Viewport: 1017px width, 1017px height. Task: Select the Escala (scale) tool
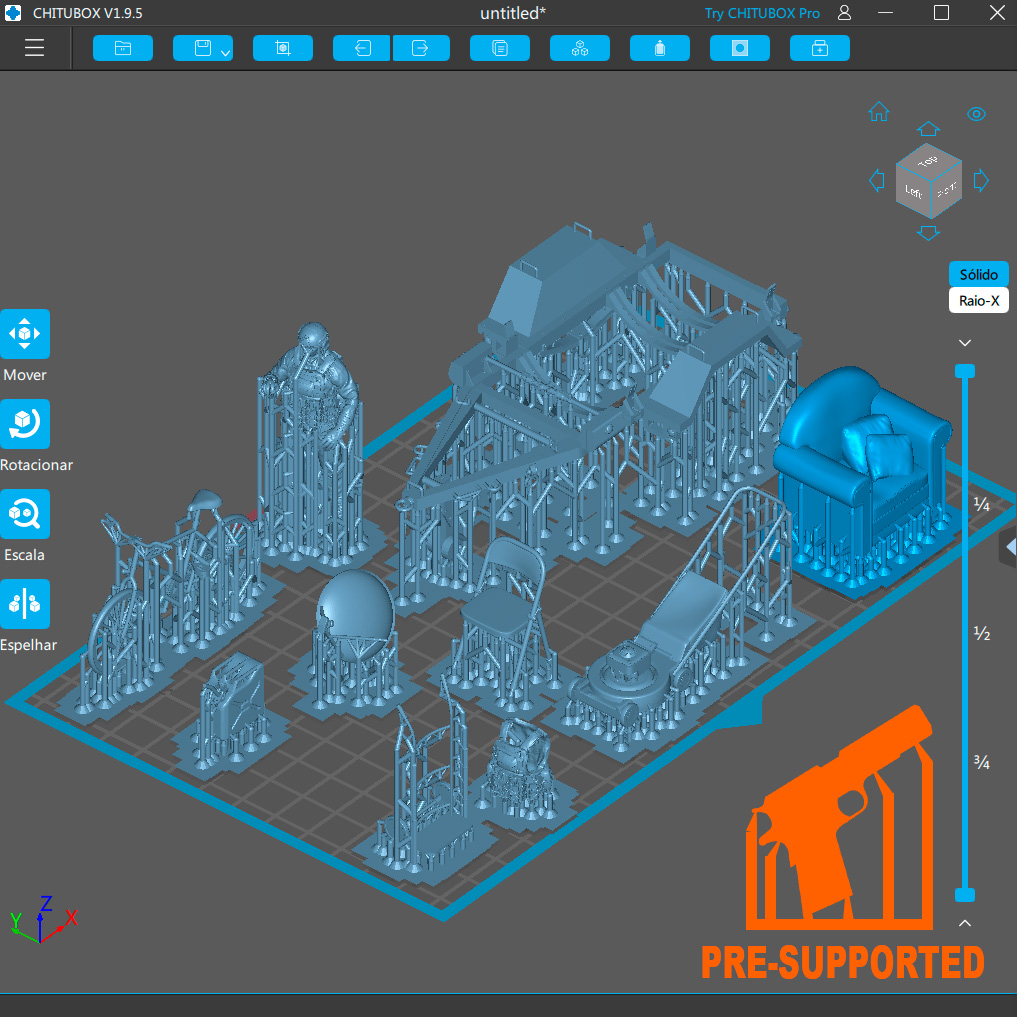(25, 514)
